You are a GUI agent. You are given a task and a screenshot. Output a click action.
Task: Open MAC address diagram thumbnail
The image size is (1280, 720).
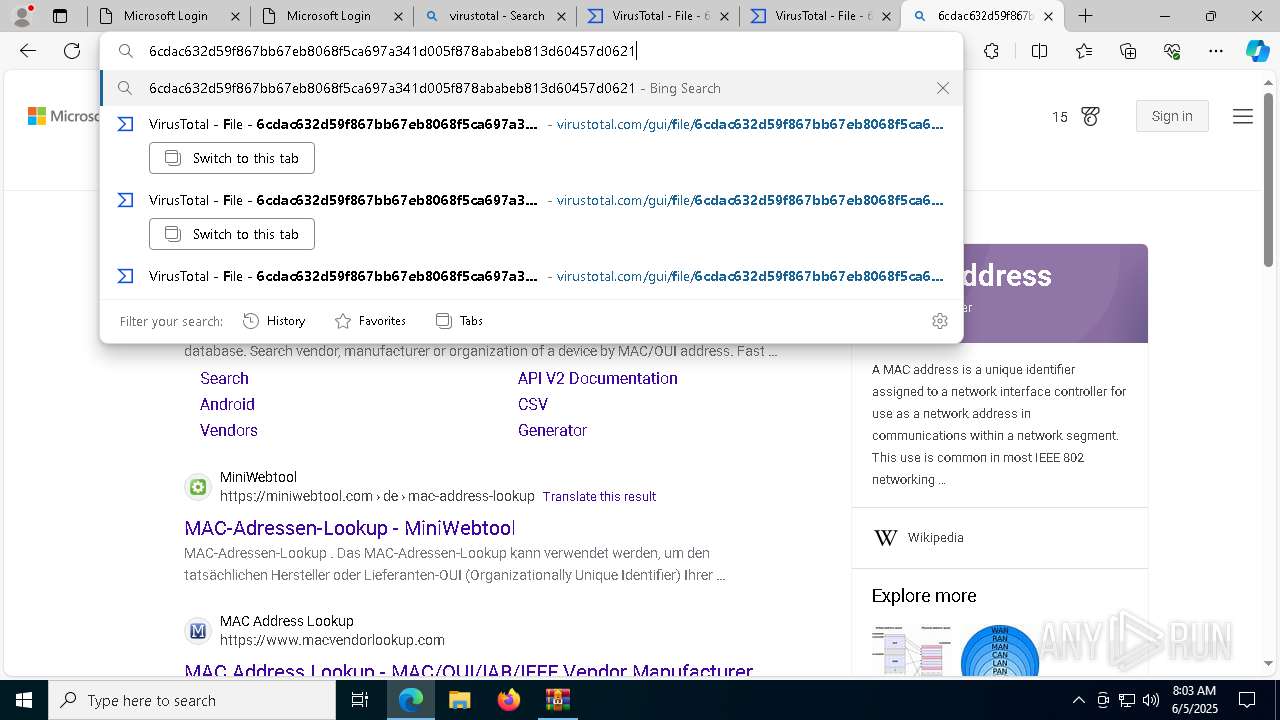click(x=911, y=651)
